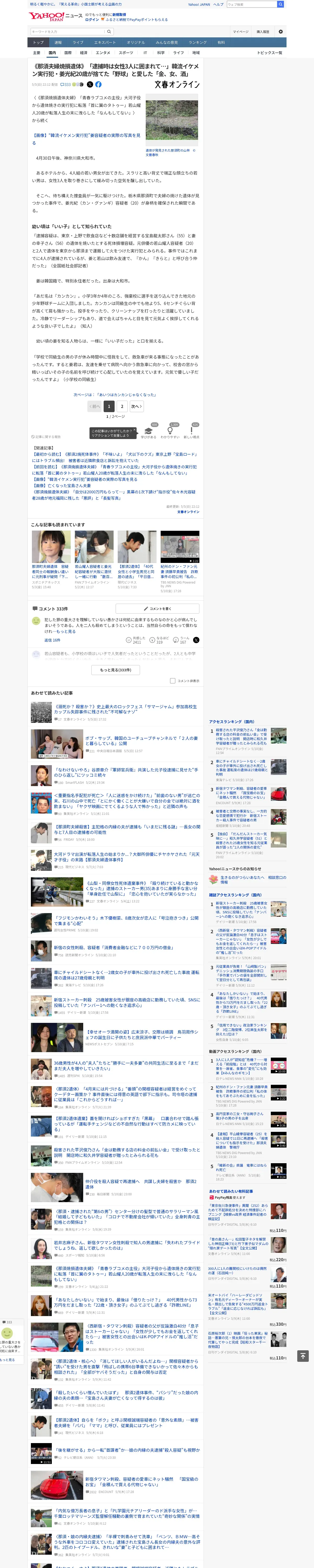Open the 科学 category

click(161, 53)
